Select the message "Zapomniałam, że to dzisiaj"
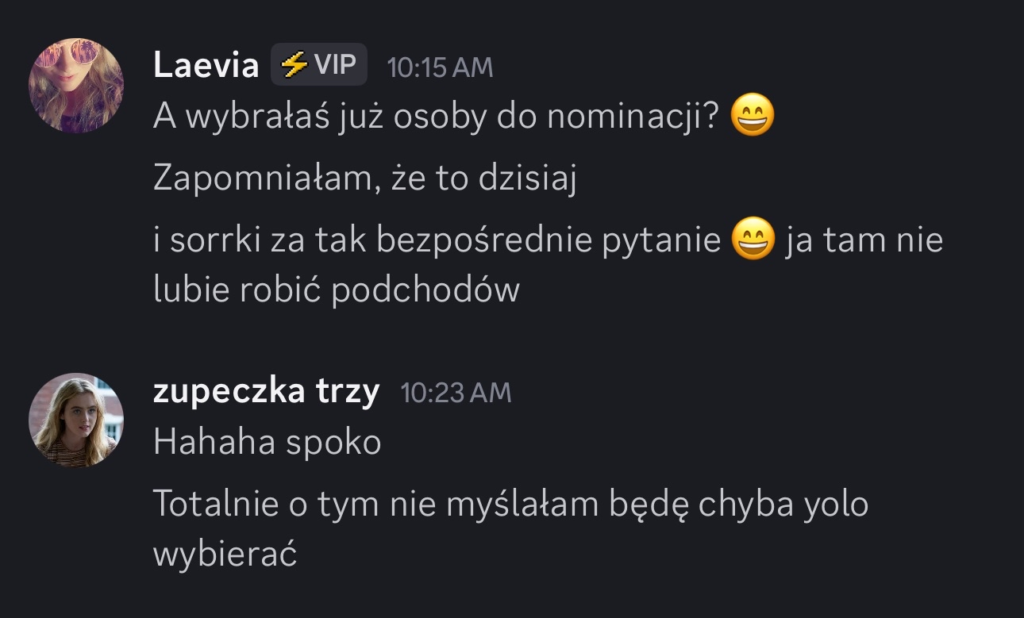This screenshot has width=1024, height=618. pyautogui.click(x=366, y=180)
